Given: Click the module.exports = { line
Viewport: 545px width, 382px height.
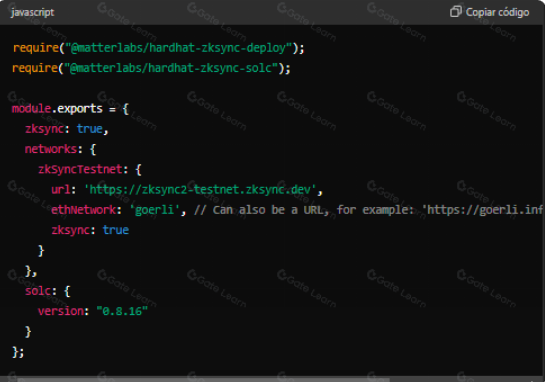Looking at the screenshot, I should [71, 109].
